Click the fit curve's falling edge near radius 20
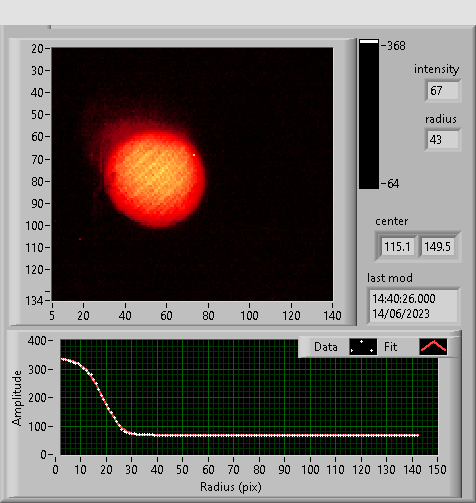Screen dimensions: 476x503 (107, 403)
